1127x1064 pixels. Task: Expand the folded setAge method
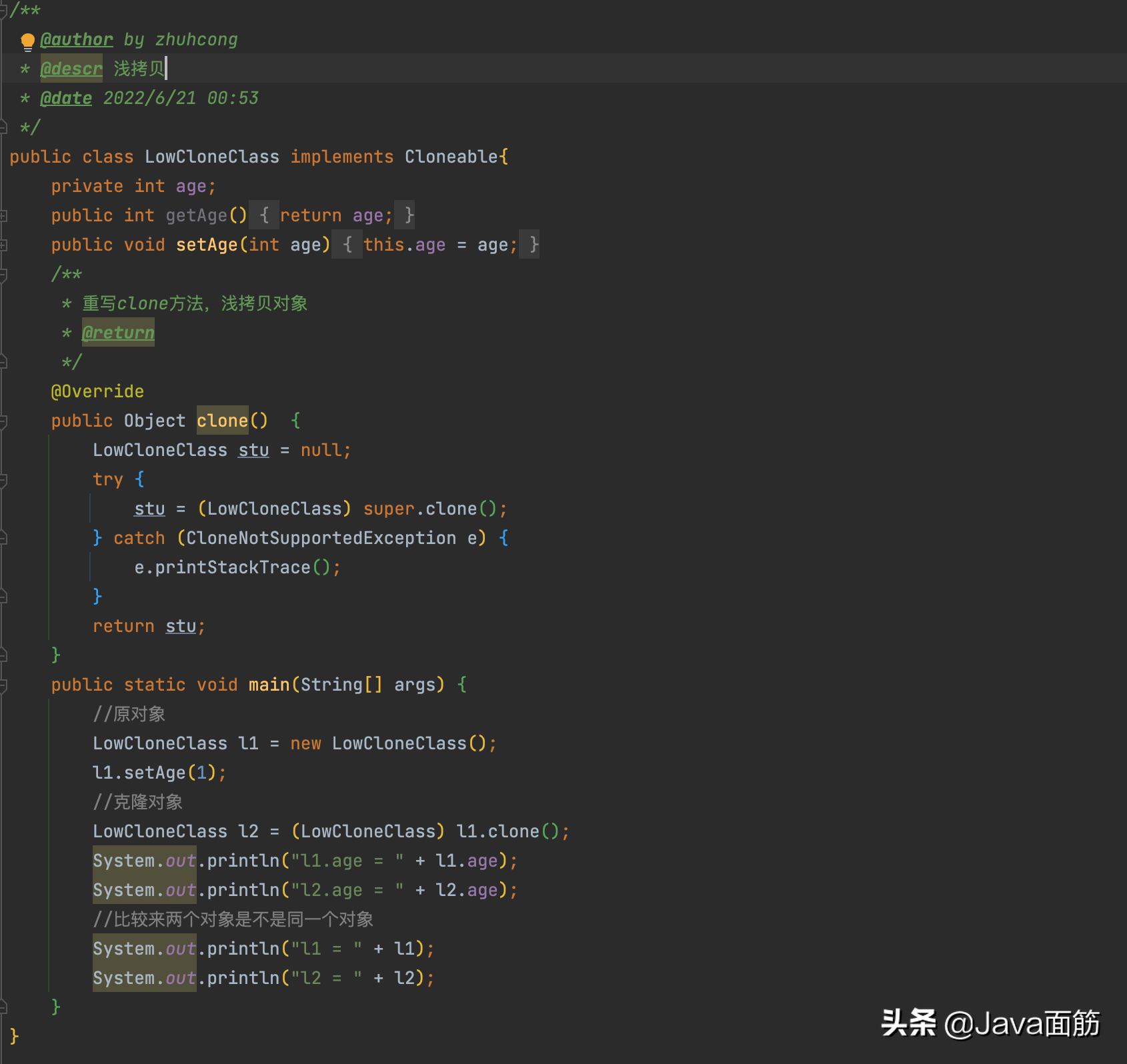[x=3, y=245]
